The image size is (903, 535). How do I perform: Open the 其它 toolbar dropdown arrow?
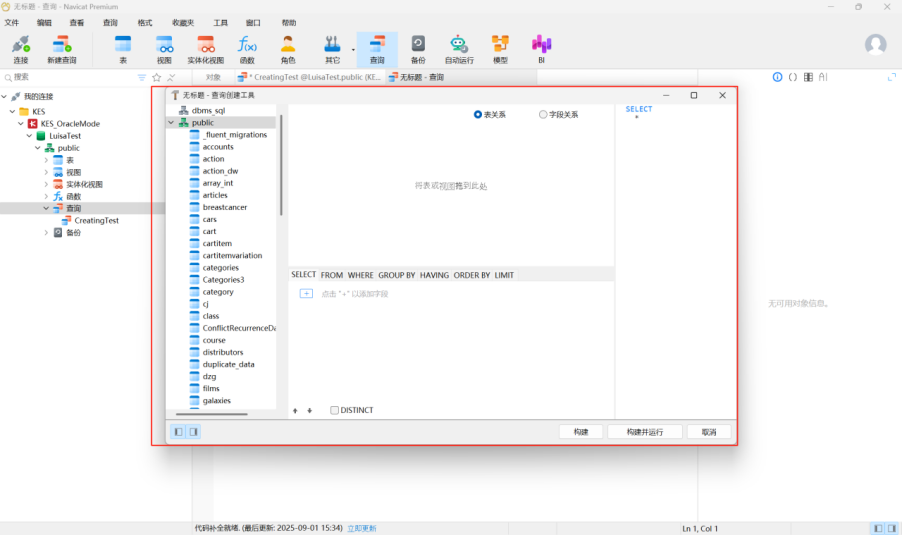tap(353, 49)
